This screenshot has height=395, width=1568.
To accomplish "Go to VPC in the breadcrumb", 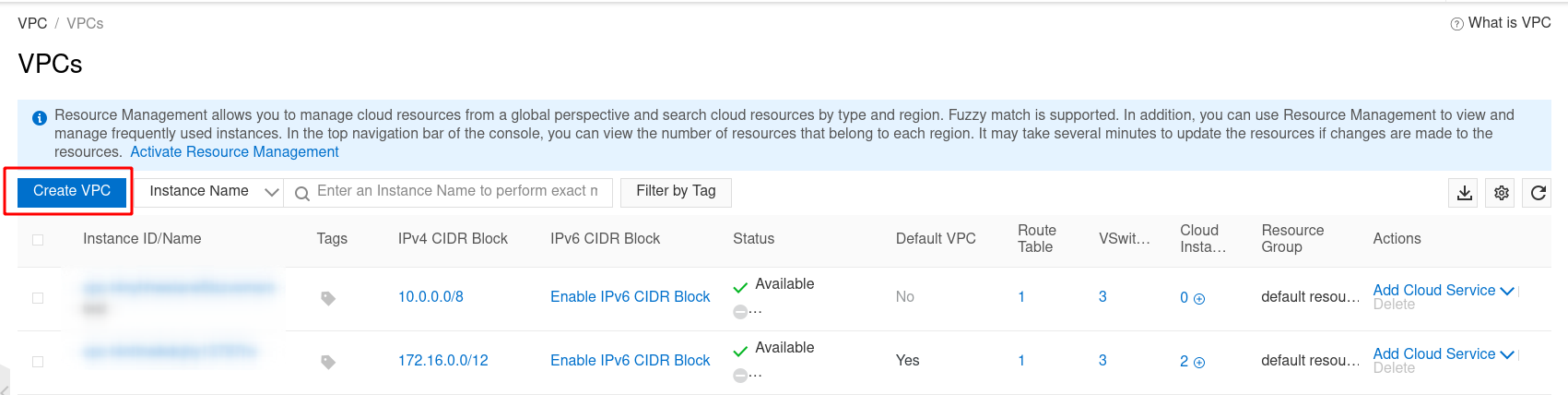I will click(x=32, y=23).
